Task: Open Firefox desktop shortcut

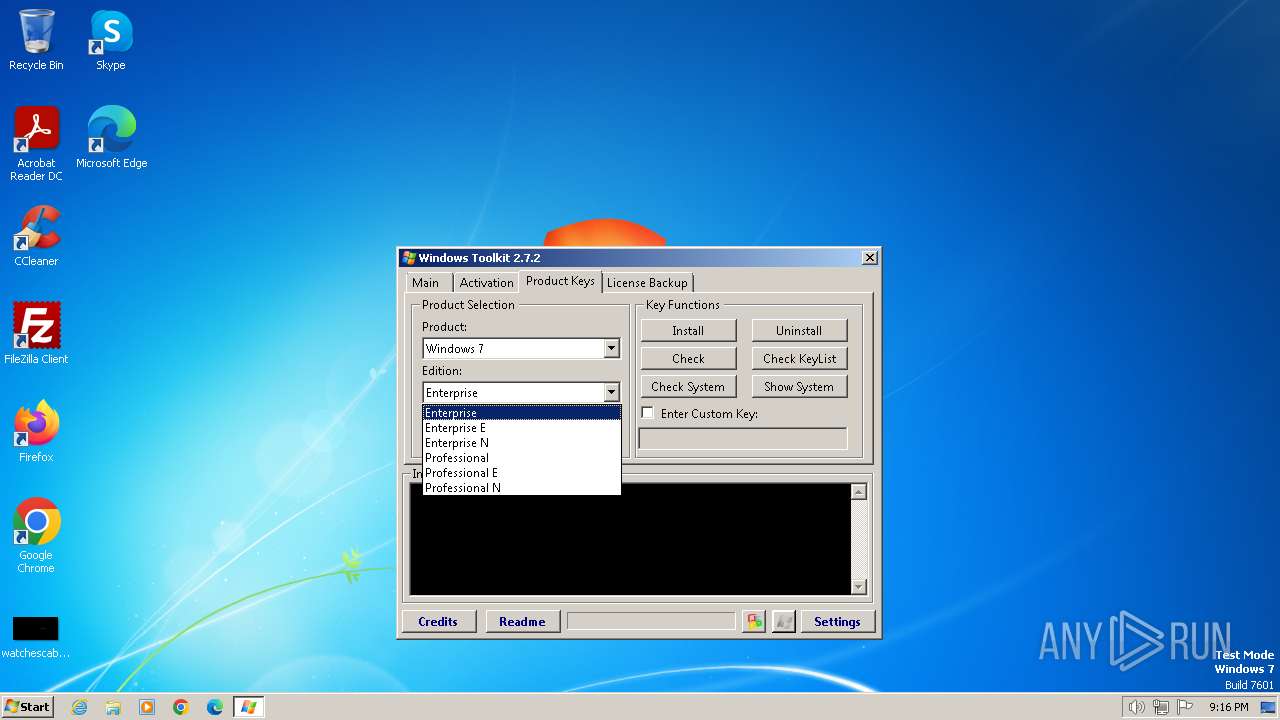Action: point(36,432)
